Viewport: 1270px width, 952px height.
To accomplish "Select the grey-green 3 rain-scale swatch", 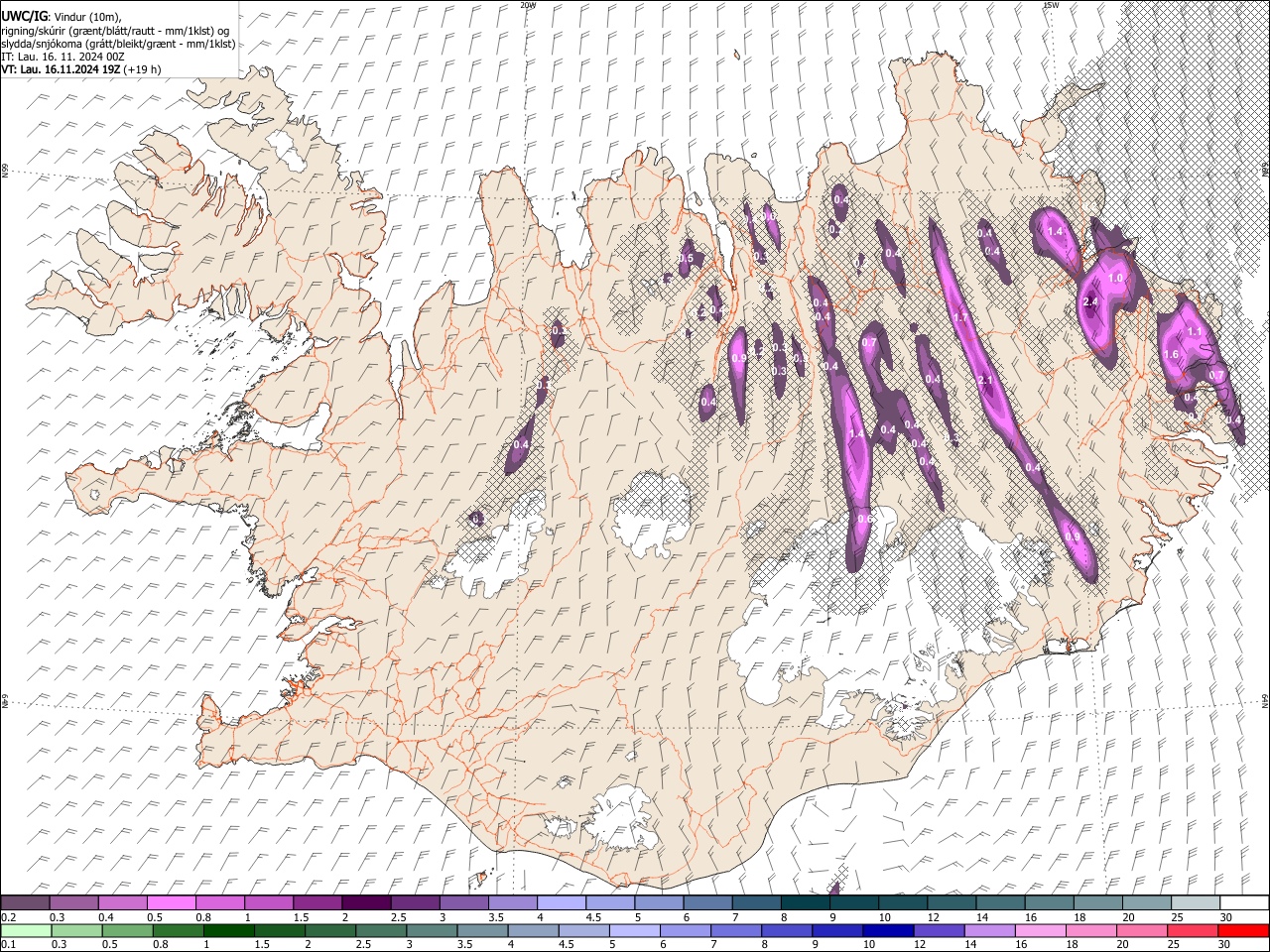I will (x=433, y=930).
